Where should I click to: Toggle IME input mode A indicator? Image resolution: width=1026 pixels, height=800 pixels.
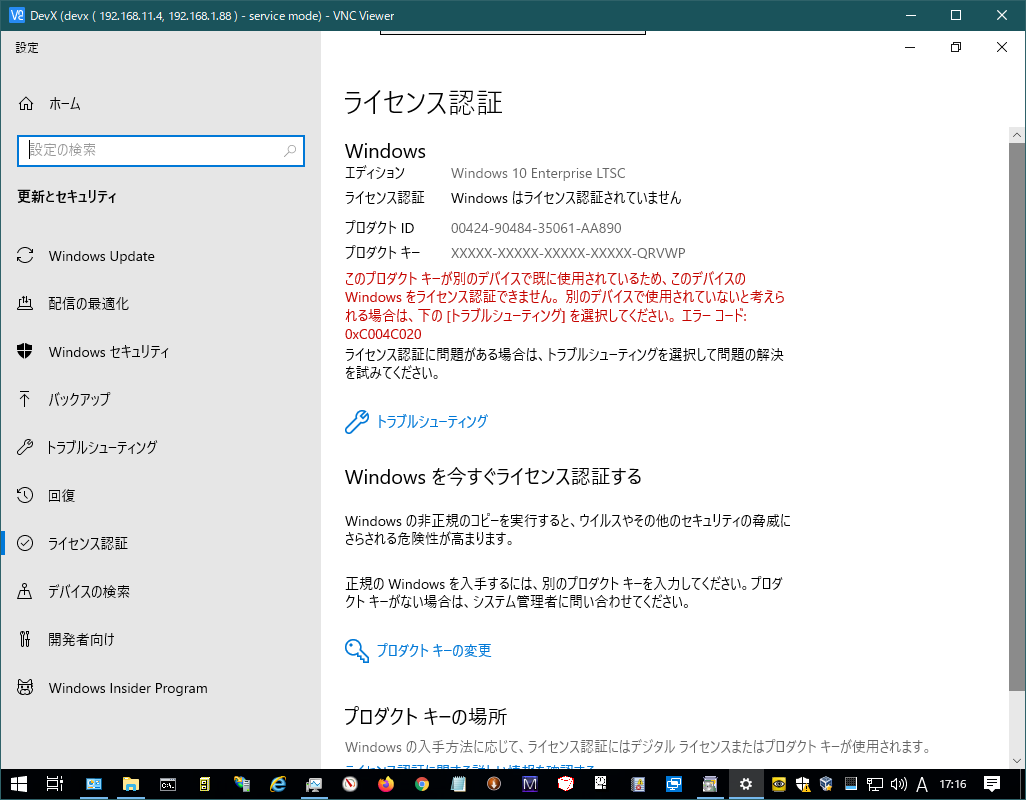[x=922, y=784]
